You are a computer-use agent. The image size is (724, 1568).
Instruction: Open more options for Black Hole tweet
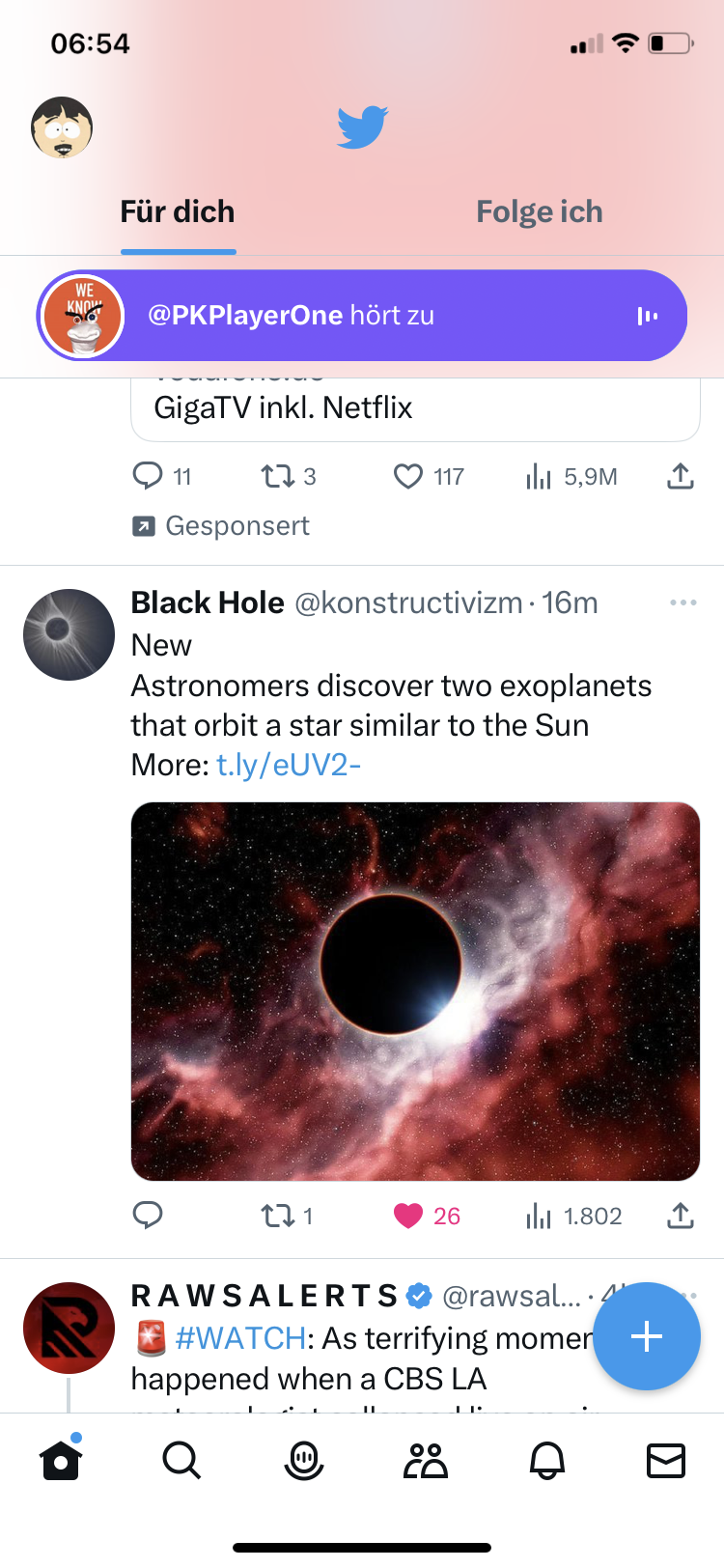pyautogui.click(x=682, y=602)
